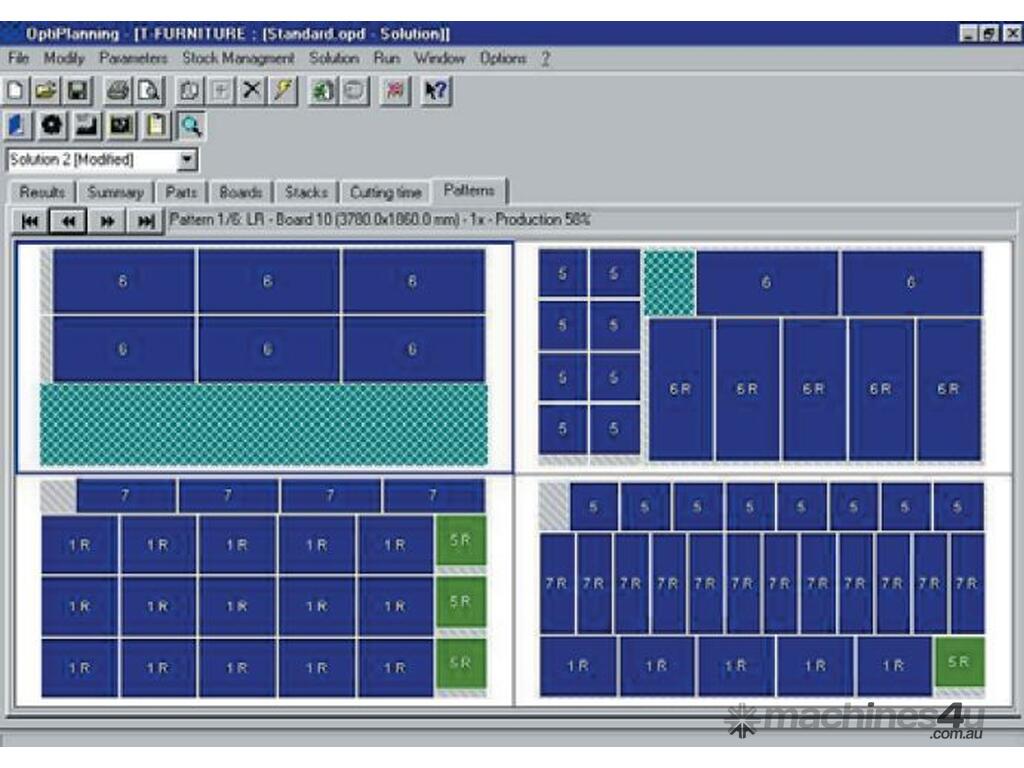Select the top-left cutting pattern thumbnail
The height and width of the screenshot is (768, 1024).
click(264, 357)
